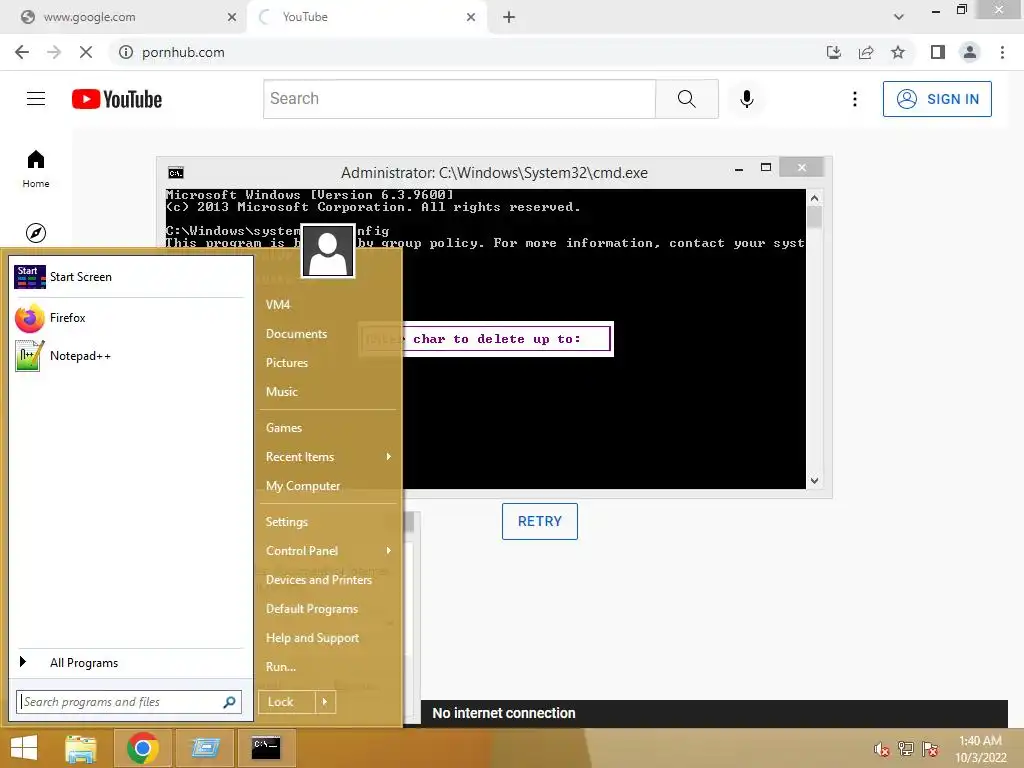The height and width of the screenshot is (768, 1024).
Task: Open My Computer from Start menu
Action: point(303,486)
